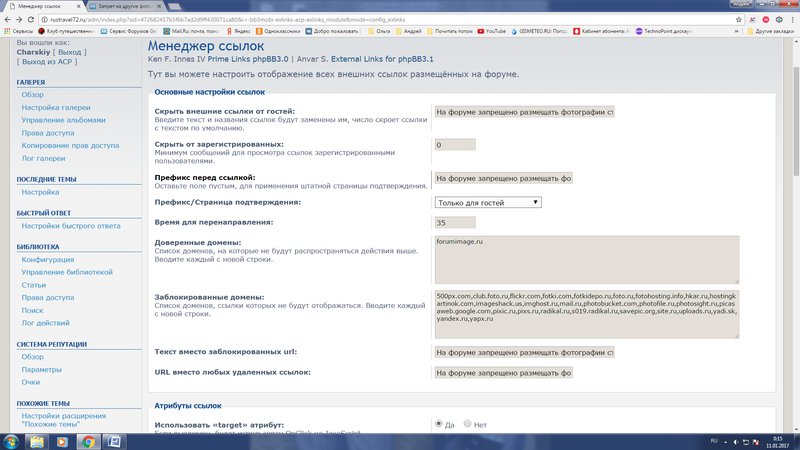Image resolution: width=800 pixels, height=450 pixels.
Task: Select the "Да" radio button for target attribute
Action: point(439,424)
